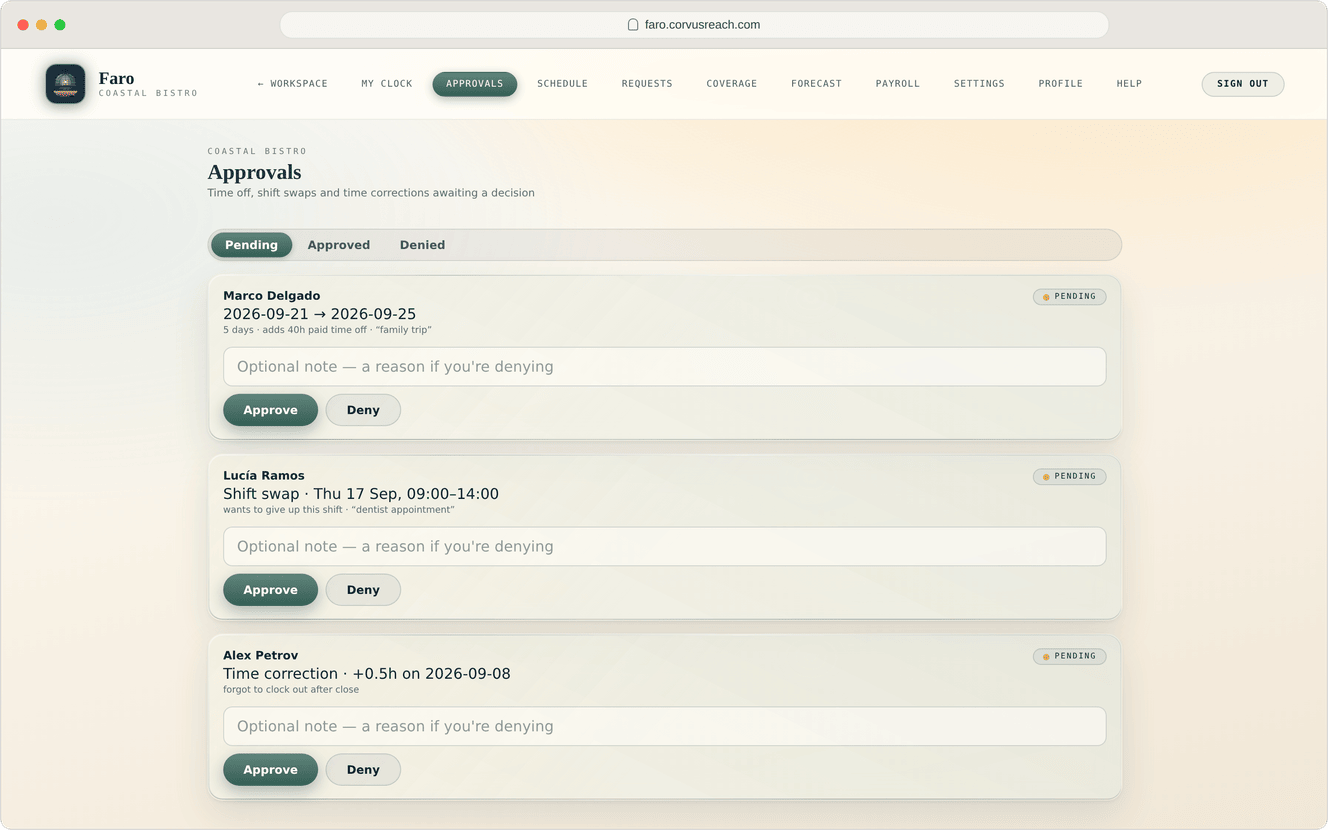1328x830 pixels.
Task: Deny Lucía Ramos's shift swap
Action: [x=363, y=590]
